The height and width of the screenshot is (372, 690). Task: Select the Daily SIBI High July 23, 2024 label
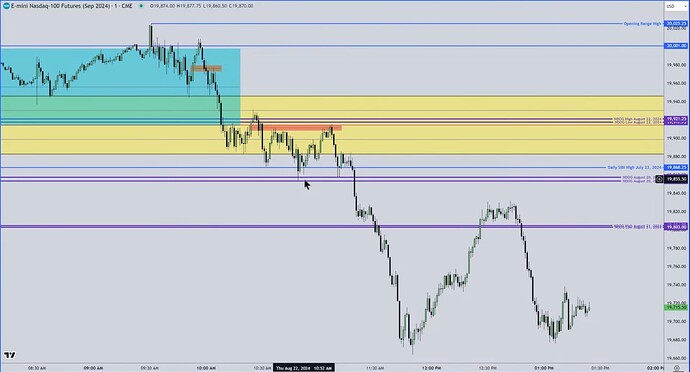tap(634, 167)
